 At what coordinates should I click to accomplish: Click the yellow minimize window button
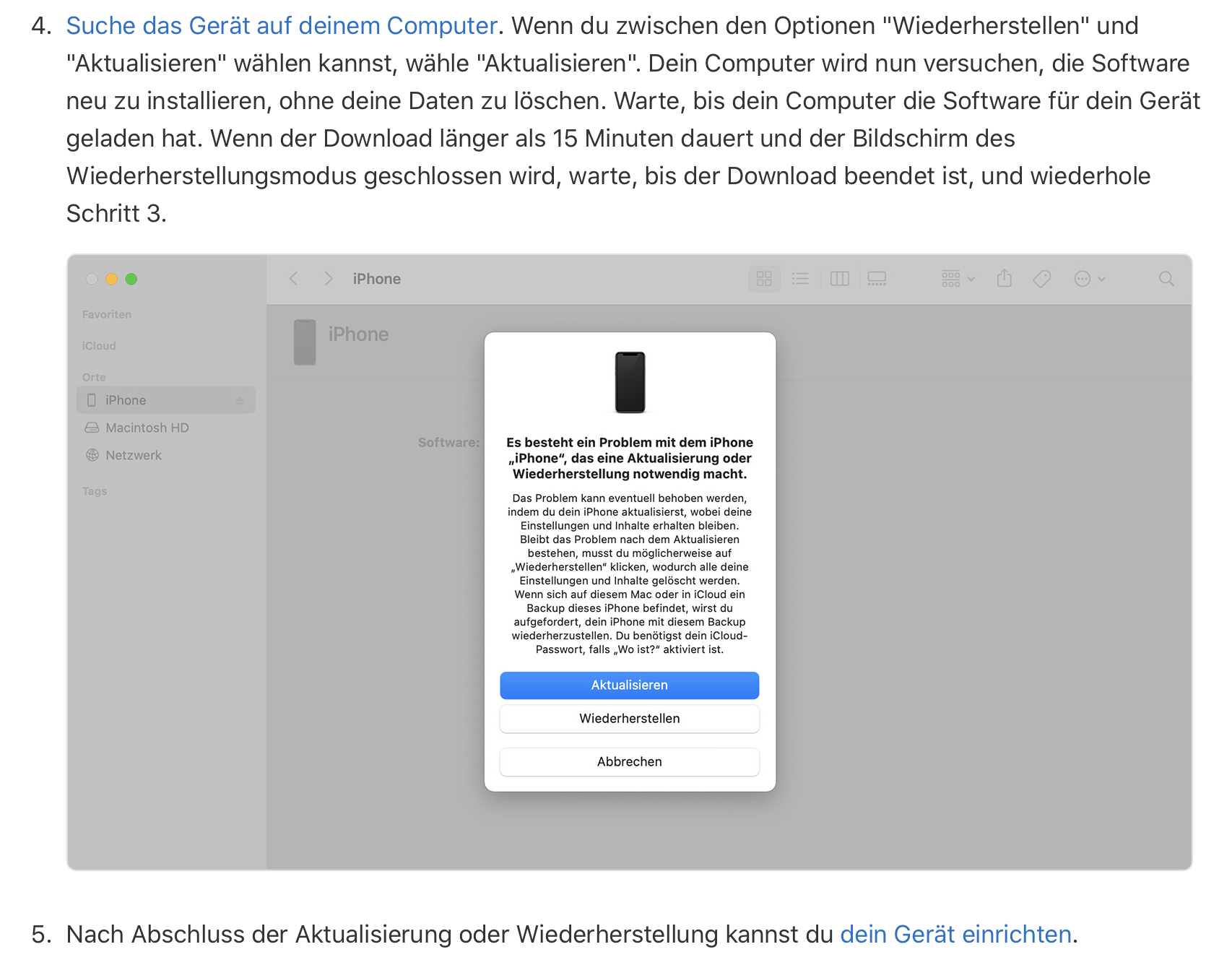click(x=111, y=279)
